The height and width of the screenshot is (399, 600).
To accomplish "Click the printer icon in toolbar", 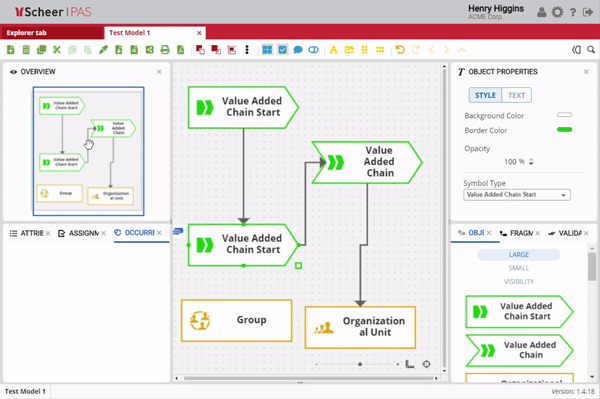I will pos(165,50).
